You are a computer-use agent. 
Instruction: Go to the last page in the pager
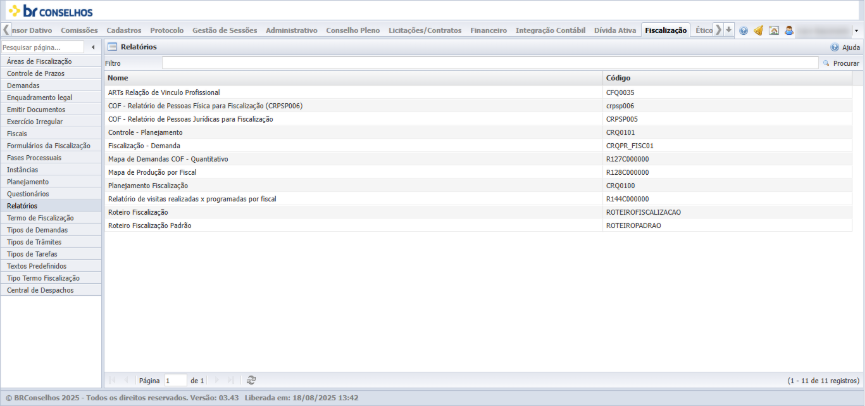click(231, 380)
